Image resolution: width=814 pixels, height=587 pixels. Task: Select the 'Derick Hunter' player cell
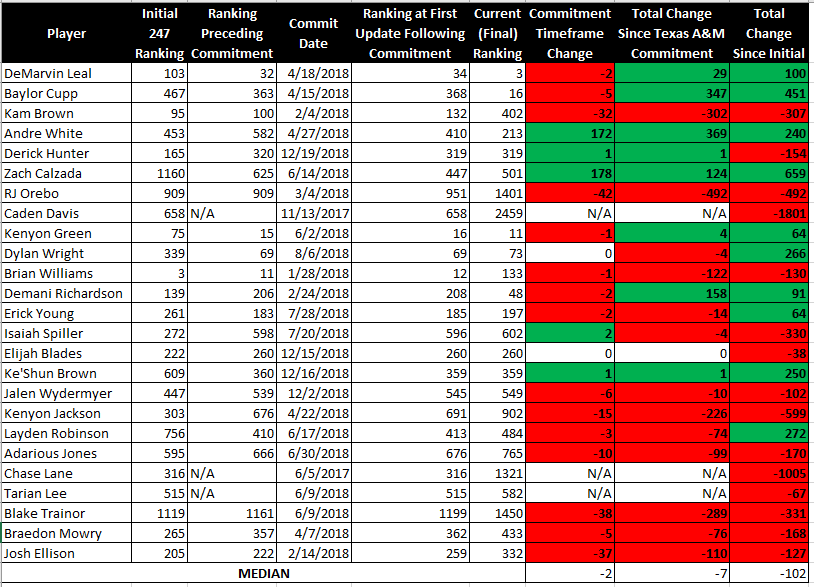[x=66, y=153]
